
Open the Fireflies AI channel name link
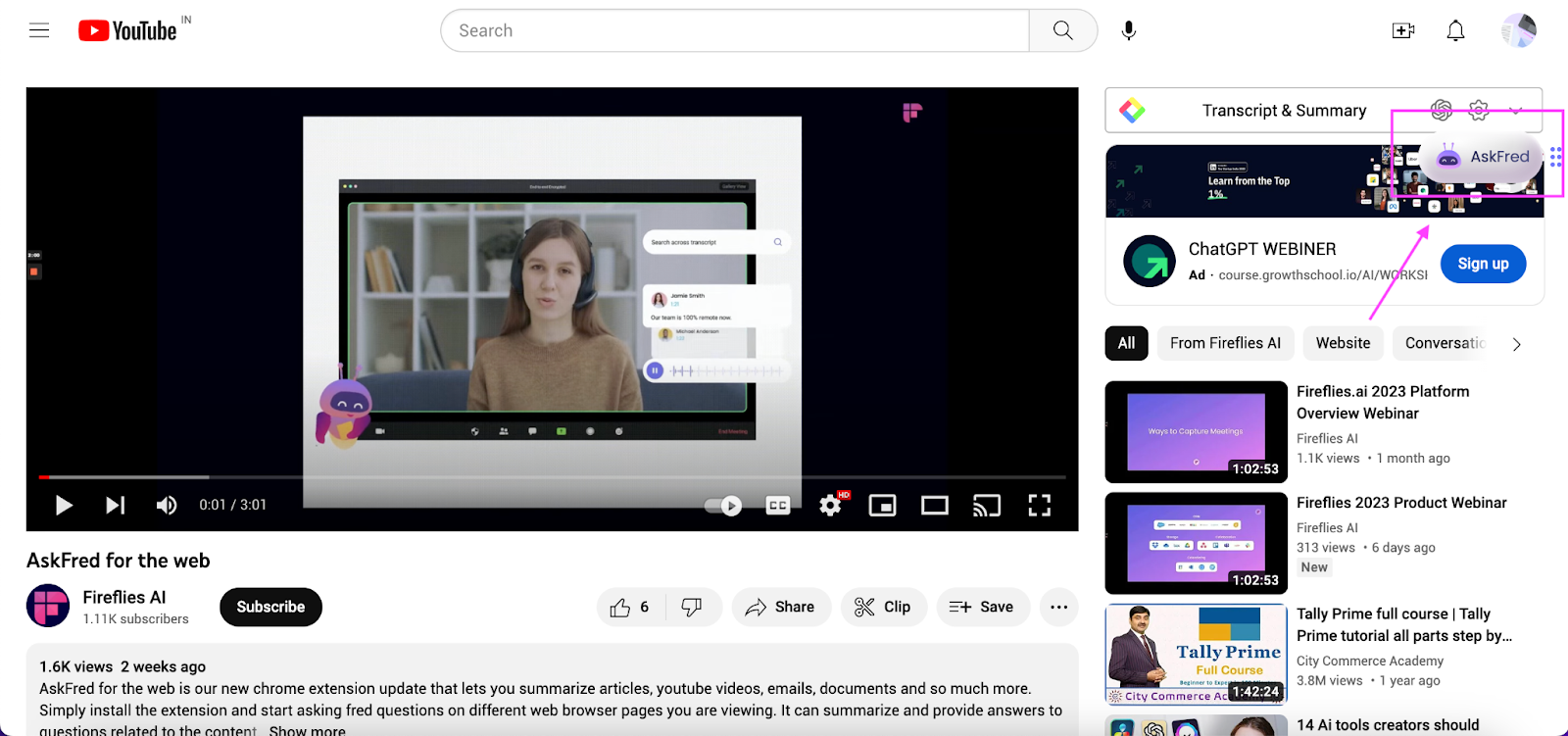[x=124, y=597]
